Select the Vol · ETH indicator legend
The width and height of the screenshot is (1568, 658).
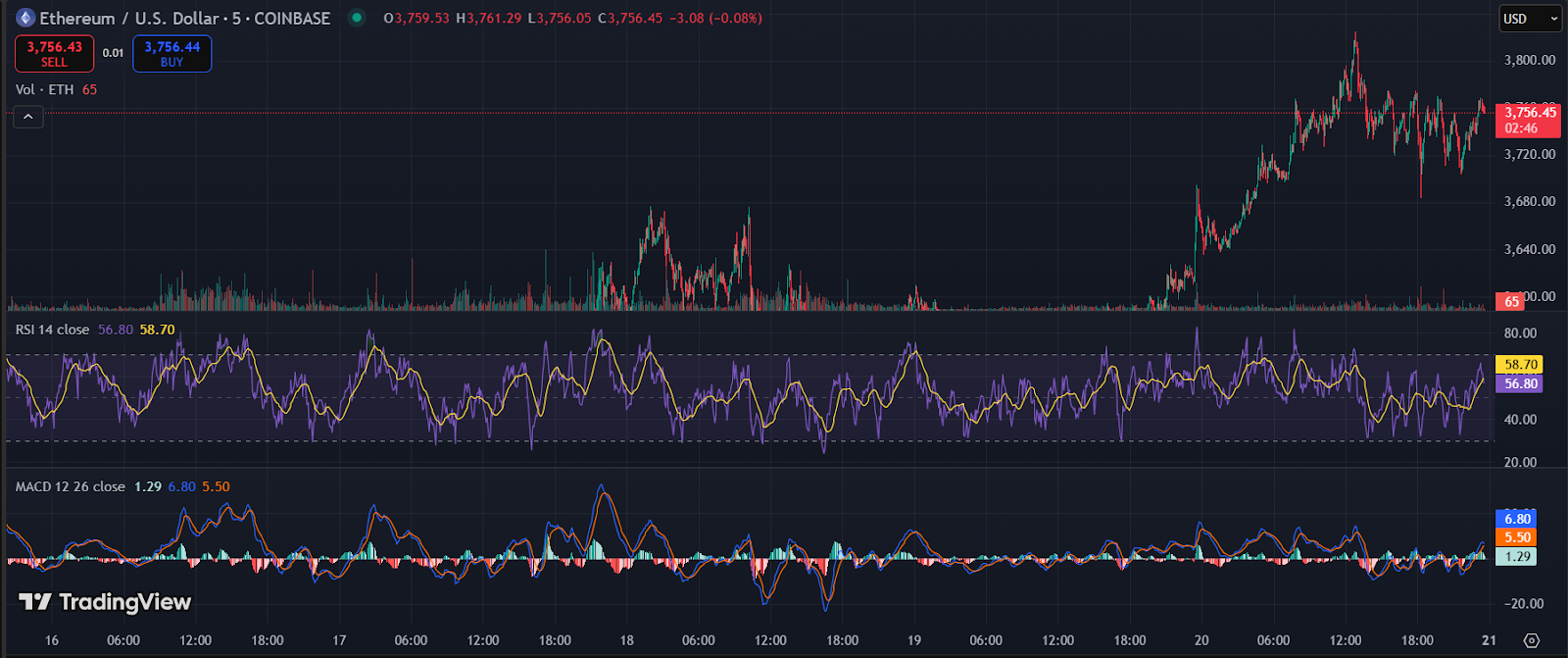44,89
